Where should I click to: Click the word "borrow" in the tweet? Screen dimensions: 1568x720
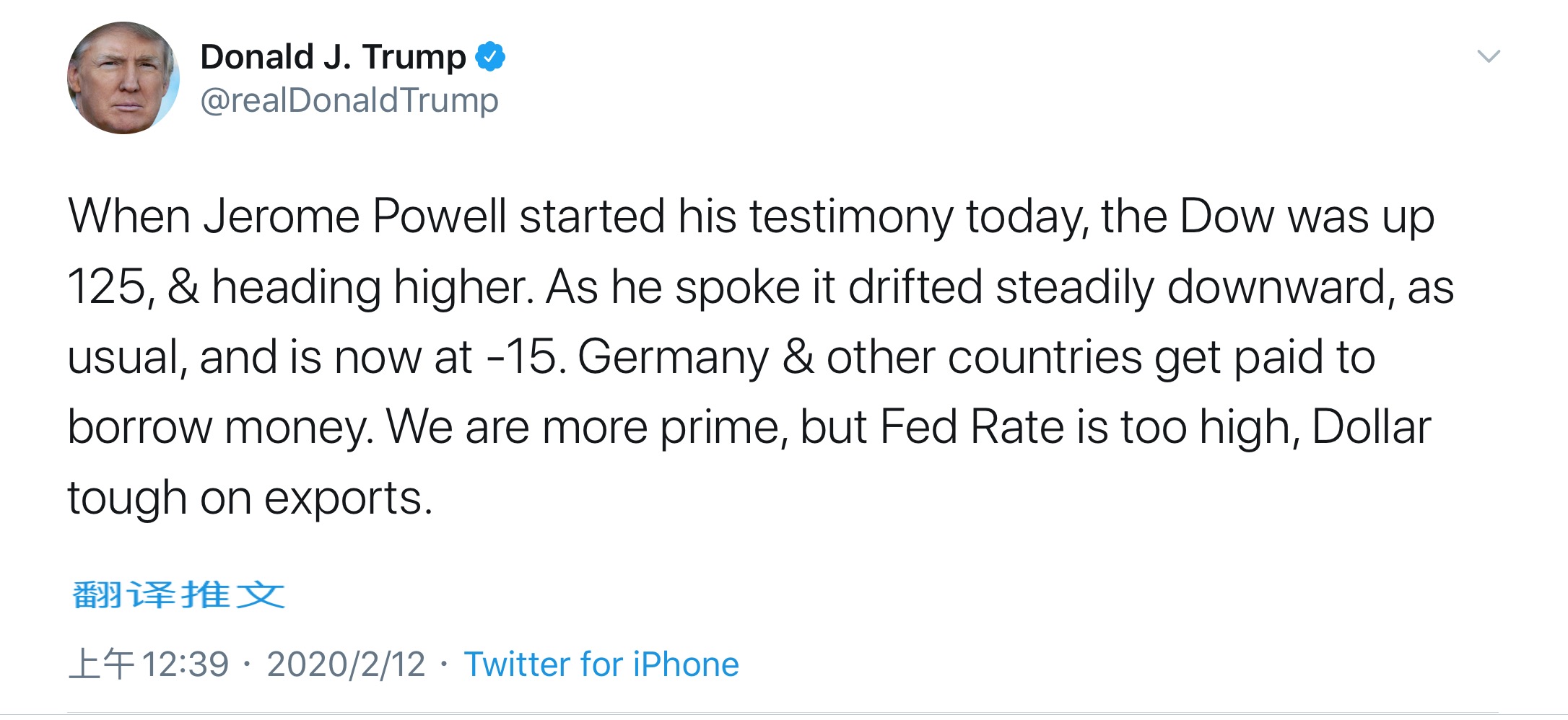pos(139,427)
